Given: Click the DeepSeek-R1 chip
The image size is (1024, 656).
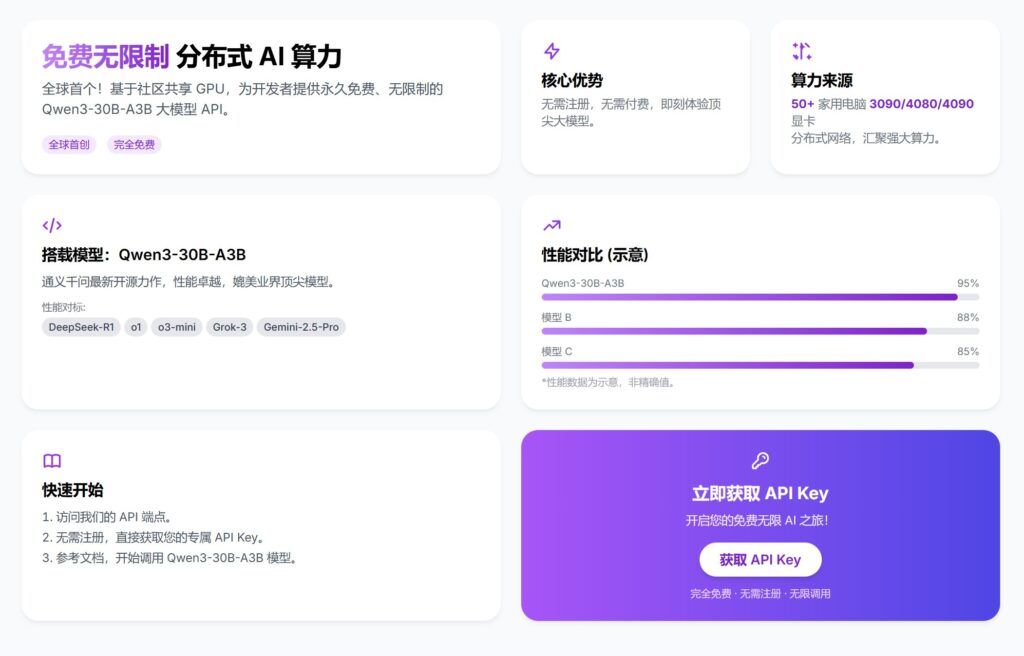Looking at the screenshot, I should 81,327.
